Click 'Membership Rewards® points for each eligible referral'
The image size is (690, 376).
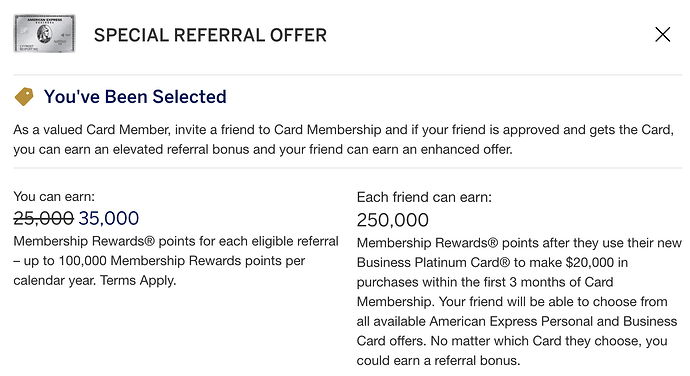pyautogui.click(x=176, y=241)
